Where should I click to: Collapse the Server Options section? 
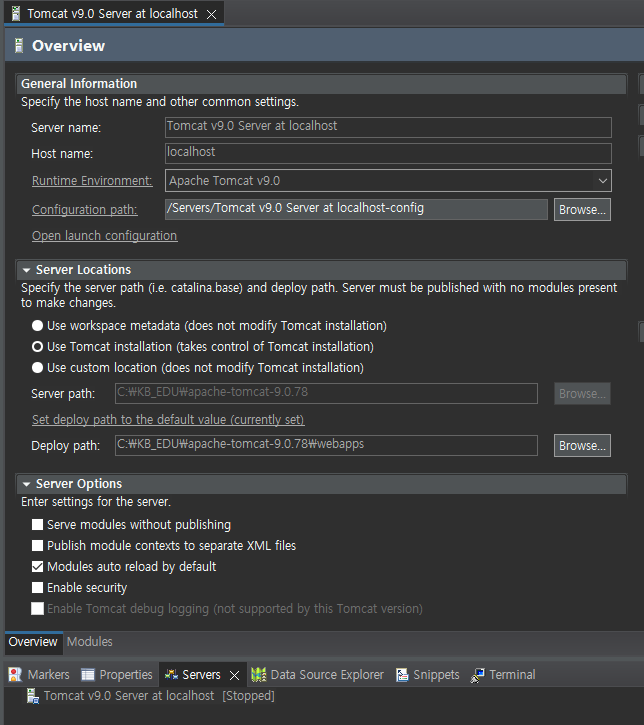tap(26, 484)
